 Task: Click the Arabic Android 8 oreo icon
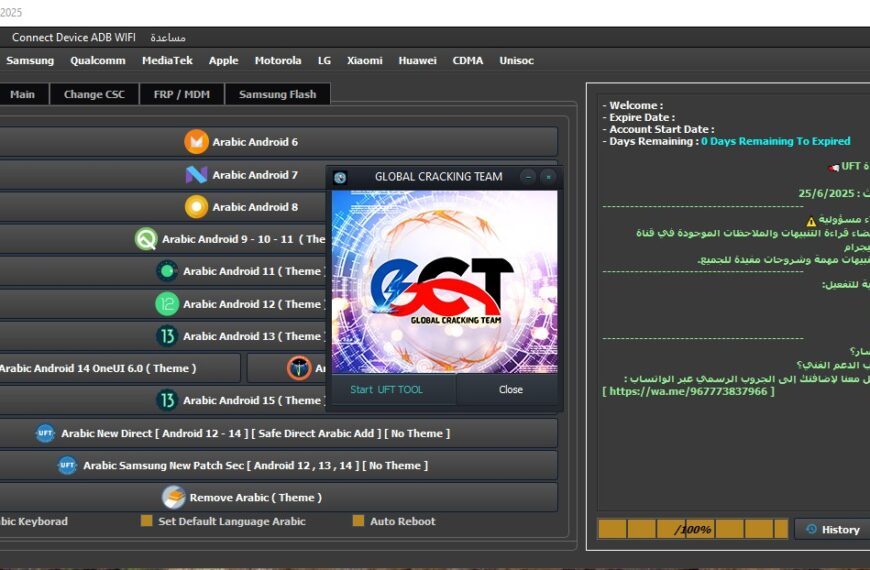[x=196, y=207]
